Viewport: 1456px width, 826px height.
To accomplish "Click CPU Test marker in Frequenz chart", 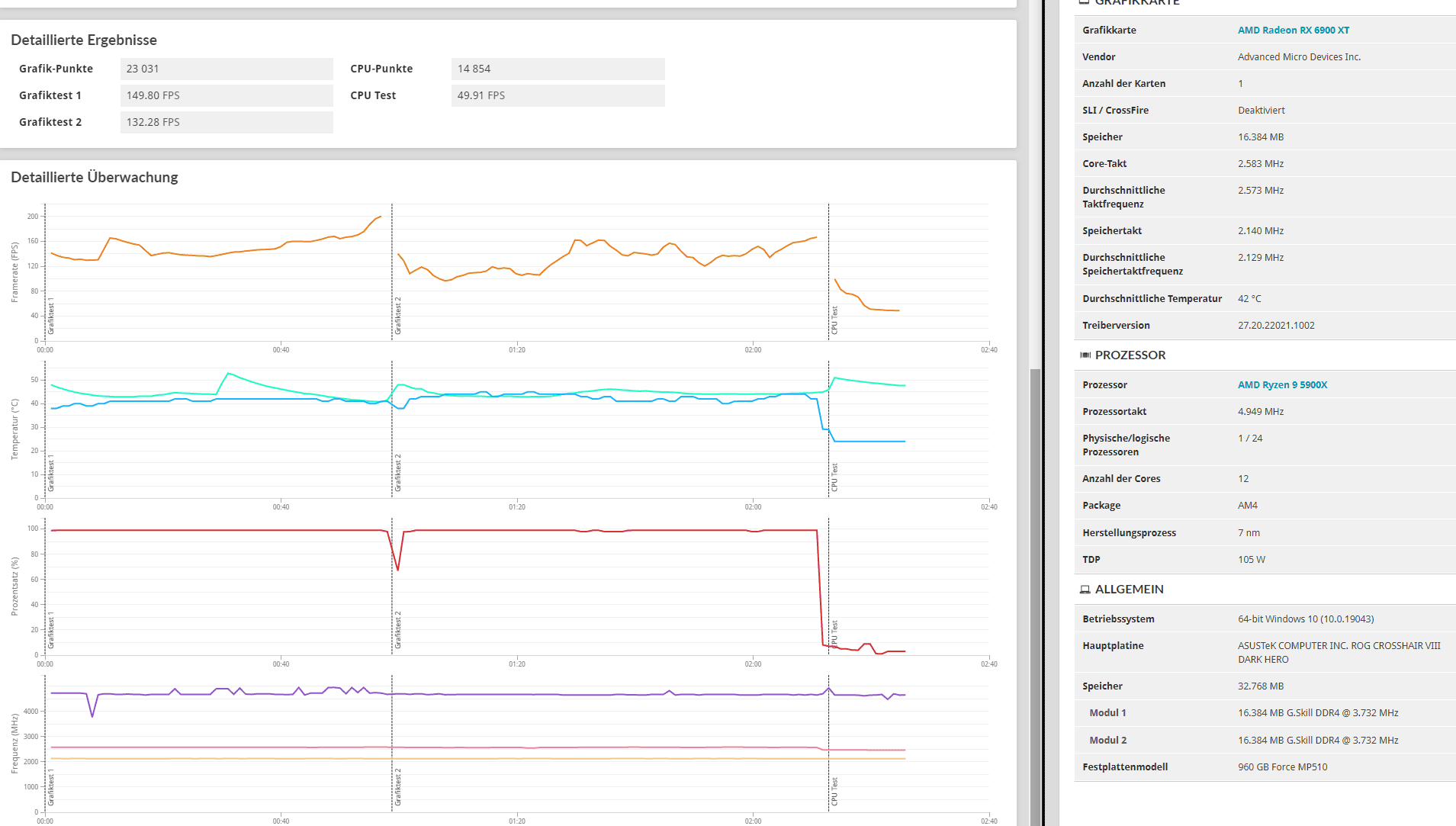I will tap(834, 792).
